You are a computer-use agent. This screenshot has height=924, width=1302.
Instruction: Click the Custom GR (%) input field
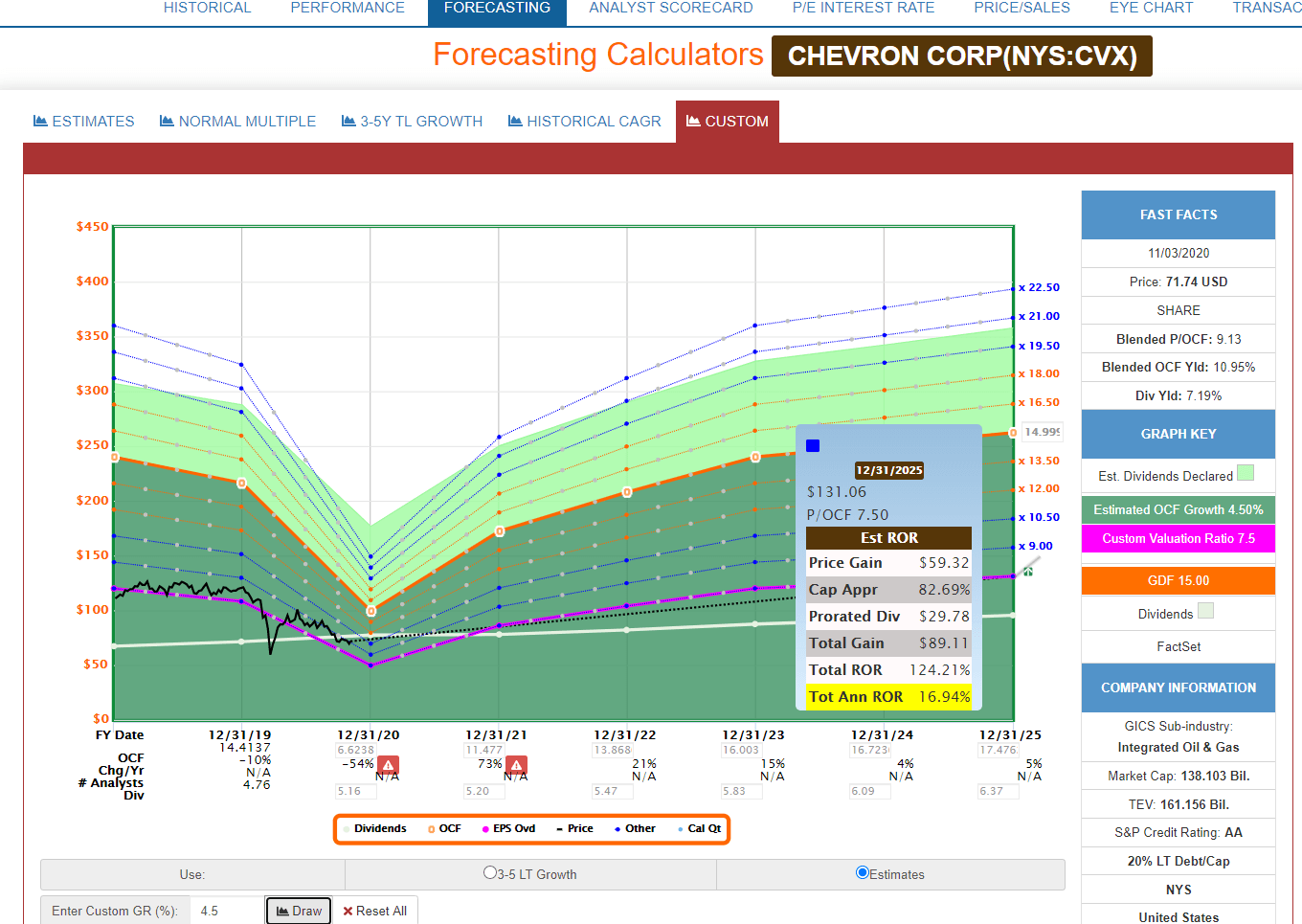click(x=227, y=911)
